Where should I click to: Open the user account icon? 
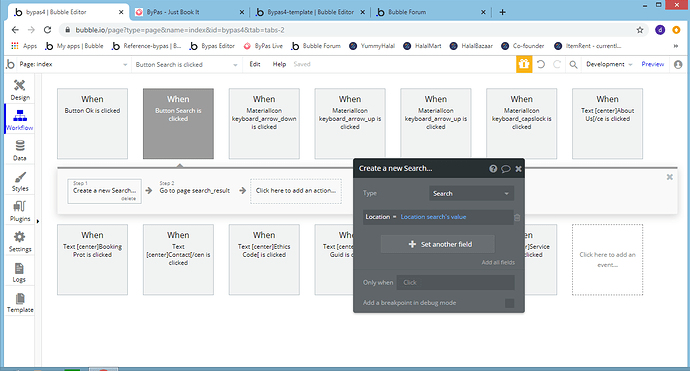(x=678, y=65)
